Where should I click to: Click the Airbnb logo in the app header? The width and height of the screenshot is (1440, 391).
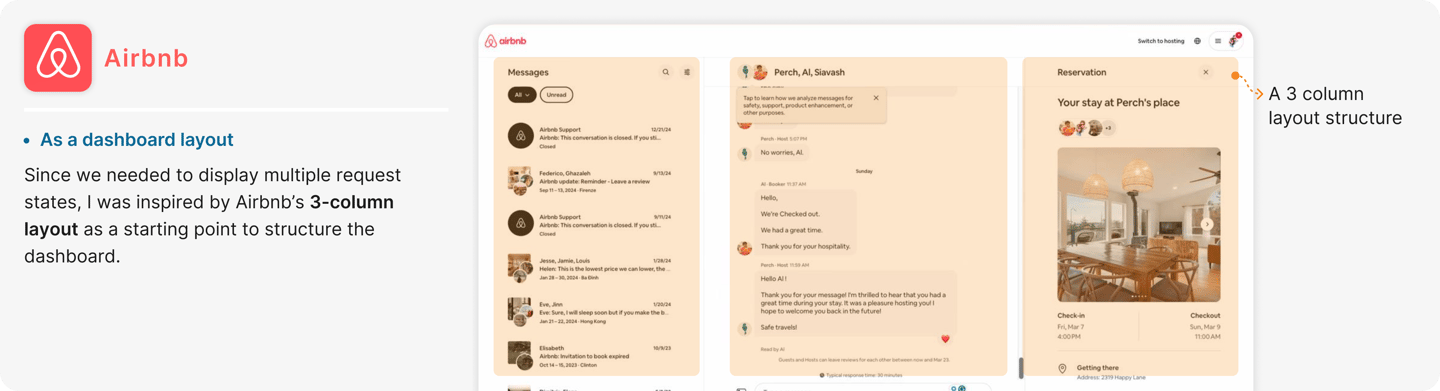pos(506,41)
